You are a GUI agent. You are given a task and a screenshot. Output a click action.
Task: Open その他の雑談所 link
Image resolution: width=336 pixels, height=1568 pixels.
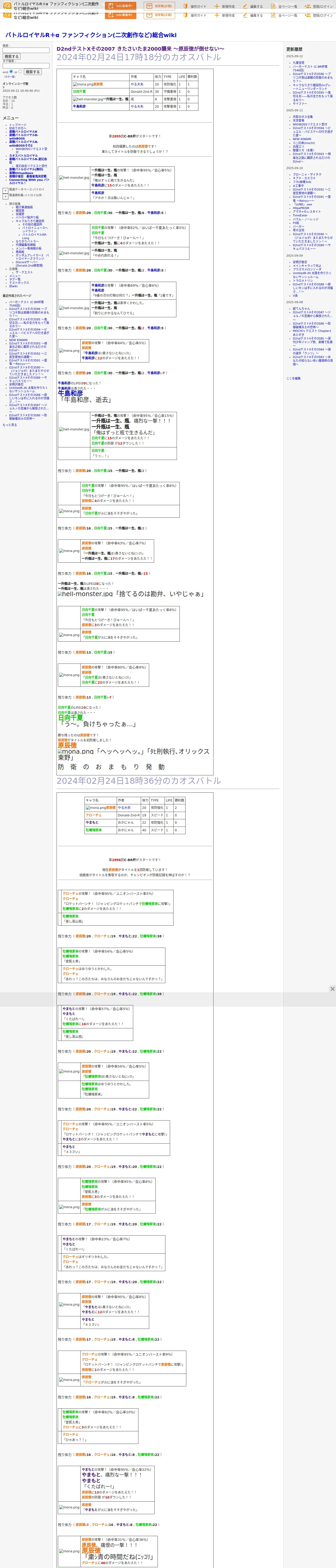tap(33, 224)
